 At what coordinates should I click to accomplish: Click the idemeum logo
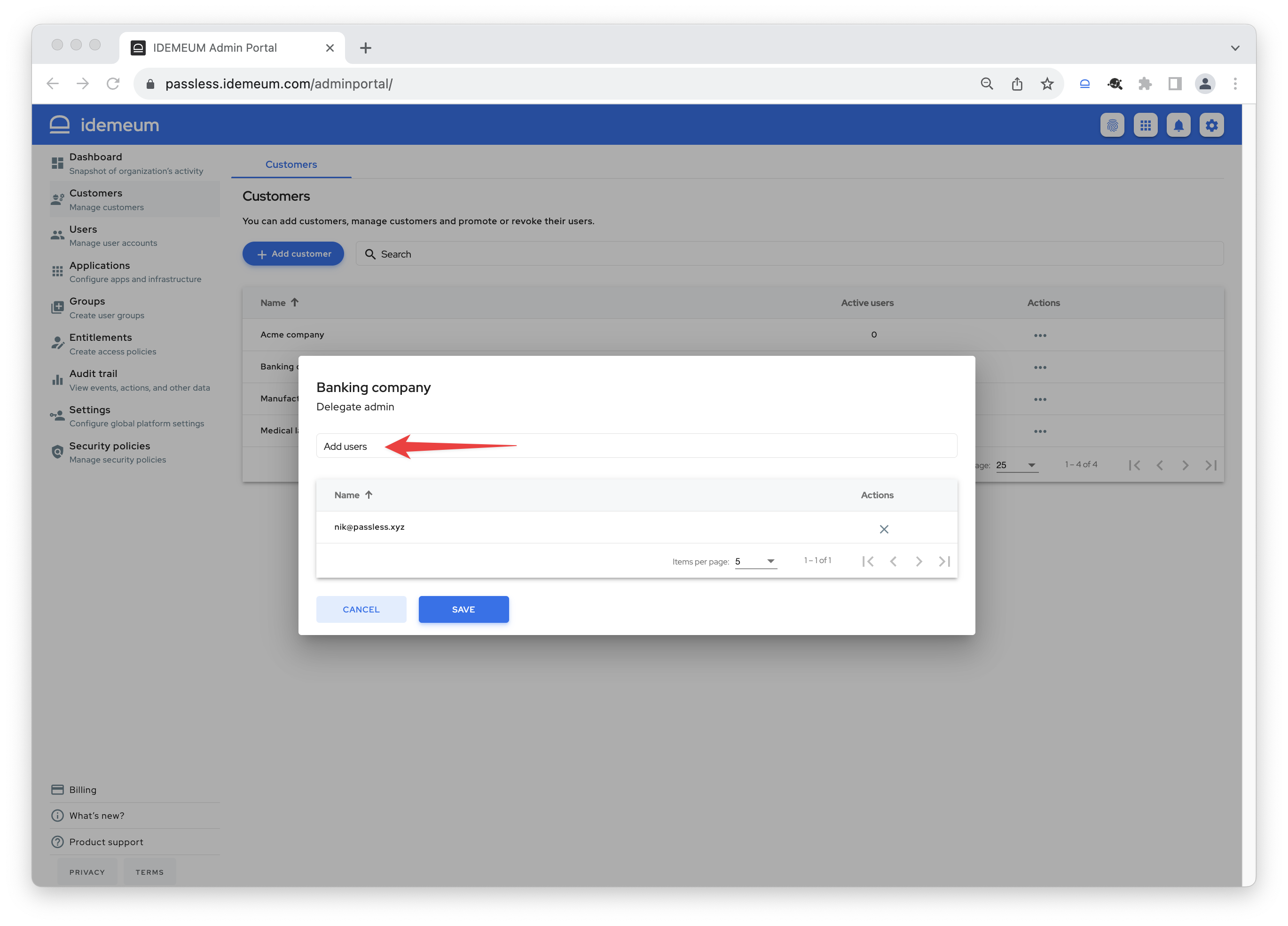(104, 125)
